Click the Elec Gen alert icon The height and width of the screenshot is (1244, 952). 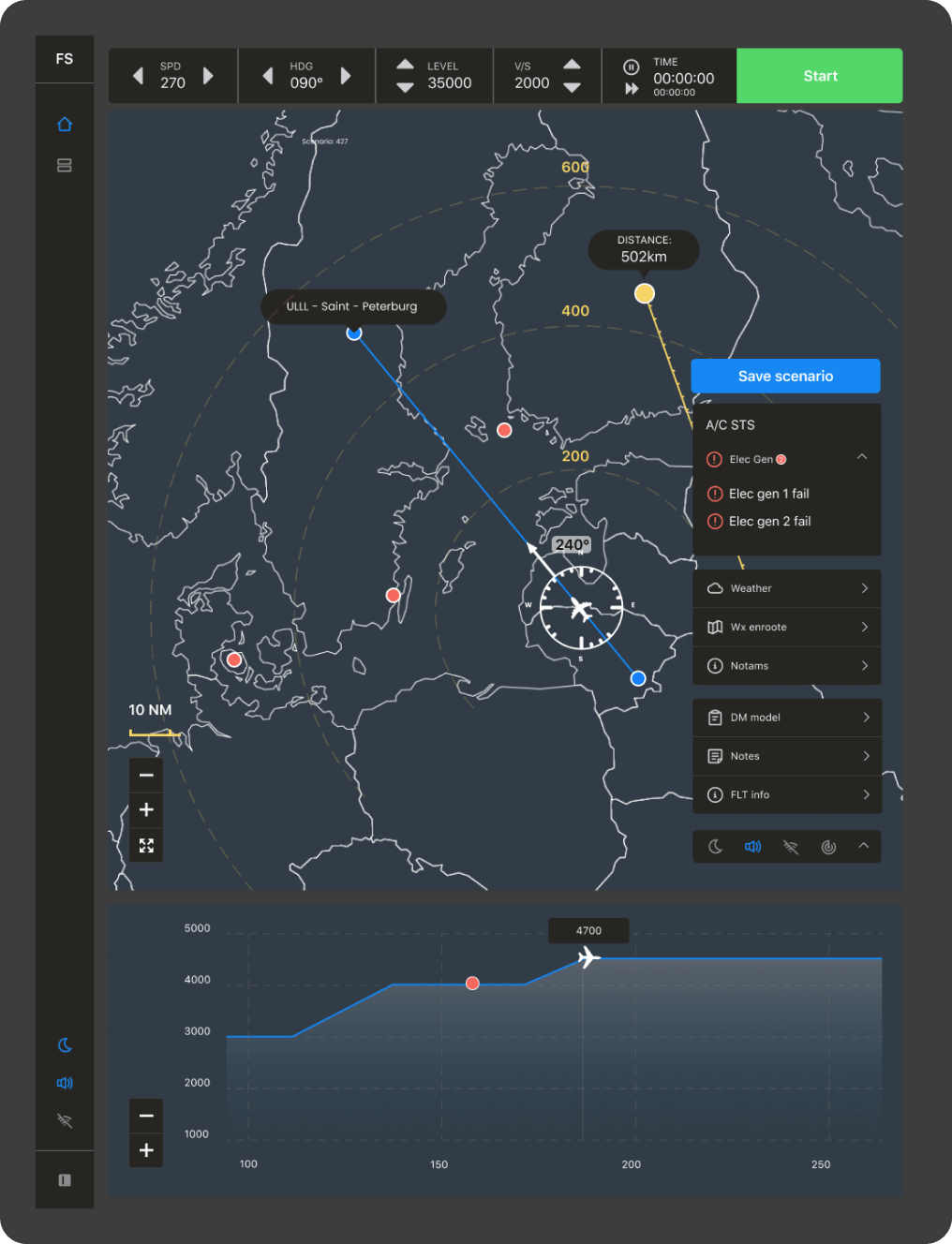click(x=714, y=459)
